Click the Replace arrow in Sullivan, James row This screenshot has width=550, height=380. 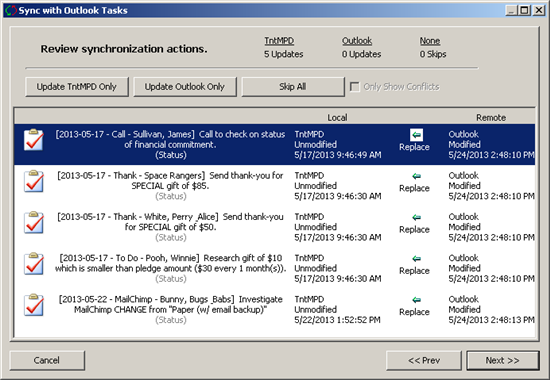(416, 135)
